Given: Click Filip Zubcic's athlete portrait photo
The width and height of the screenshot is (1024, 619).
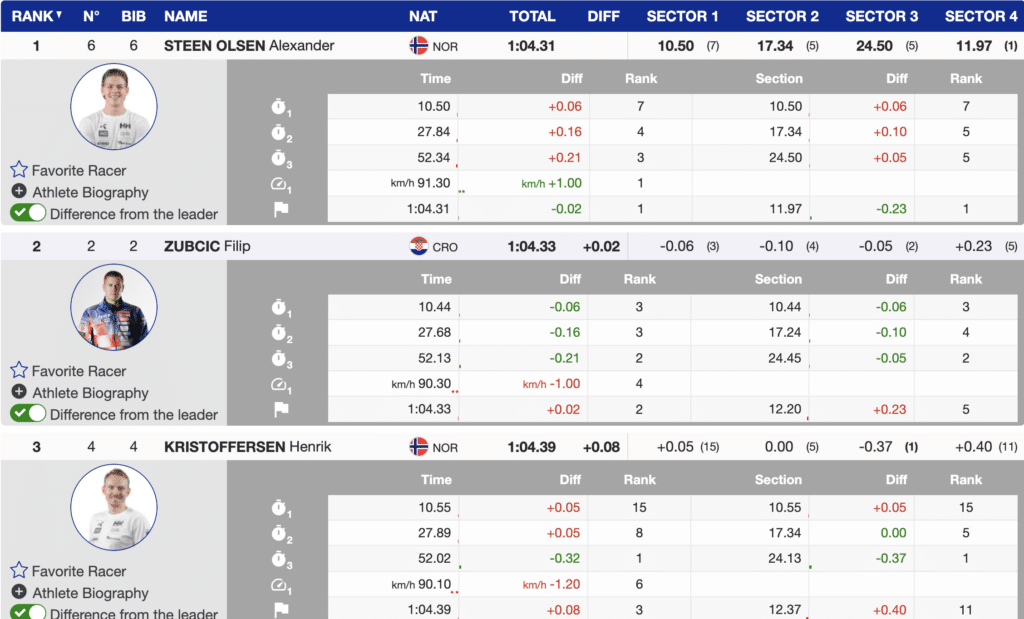Looking at the screenshot, I should pyautogui.click(x=114, y=307).
